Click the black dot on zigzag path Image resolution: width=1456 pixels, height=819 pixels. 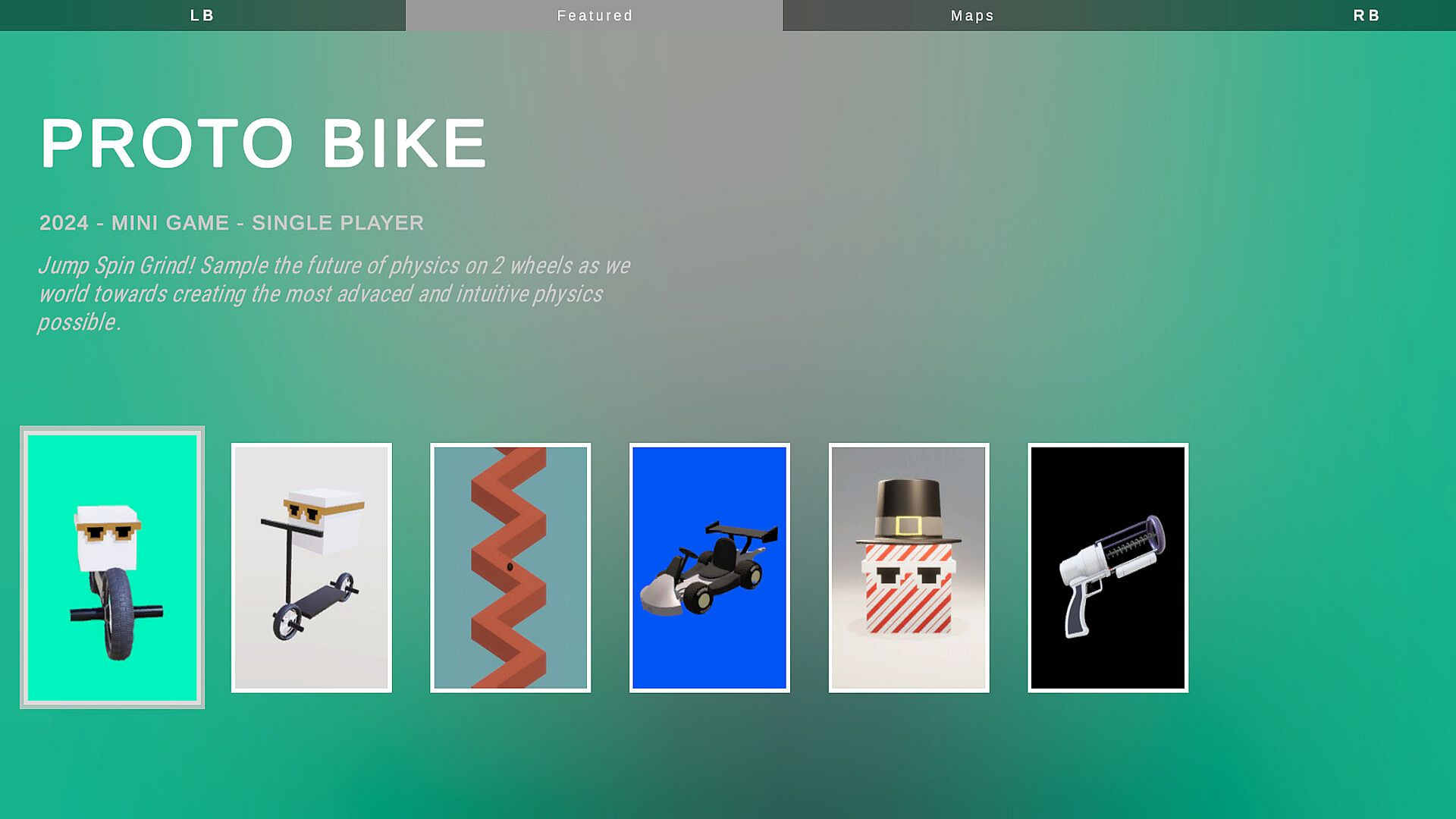pyautogui.click(x=510, y=566)
